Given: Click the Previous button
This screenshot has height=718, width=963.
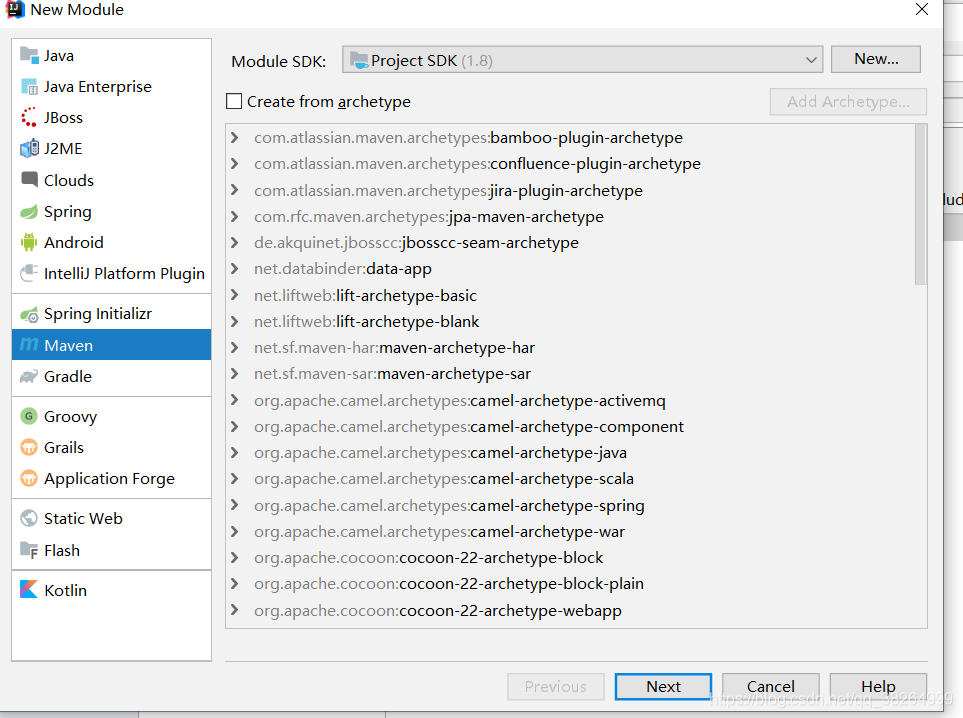Looking at the screenshot, I should click(556, 686).
